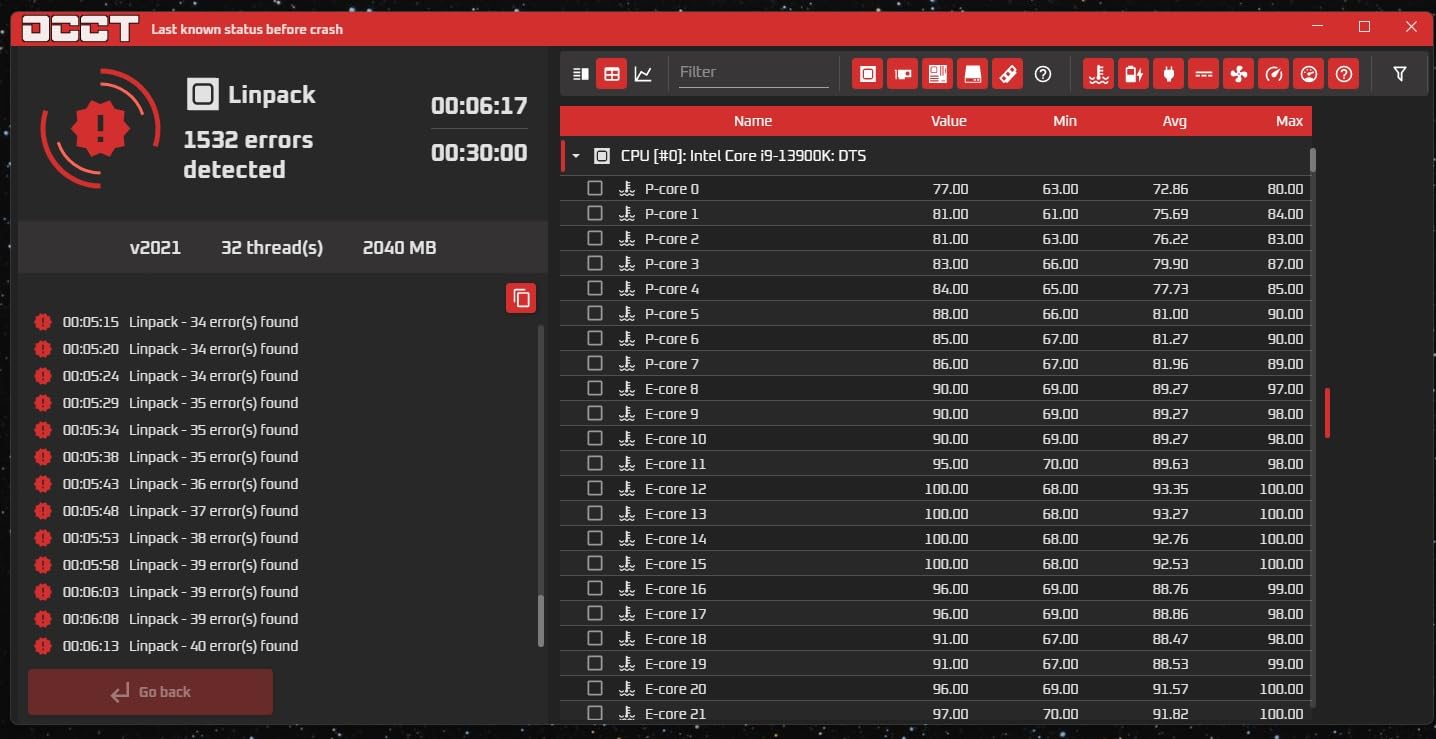This screenshot has width=1436, height=739.
Task: Click the P-core 4 value 84.00
Action: [950, 289]
